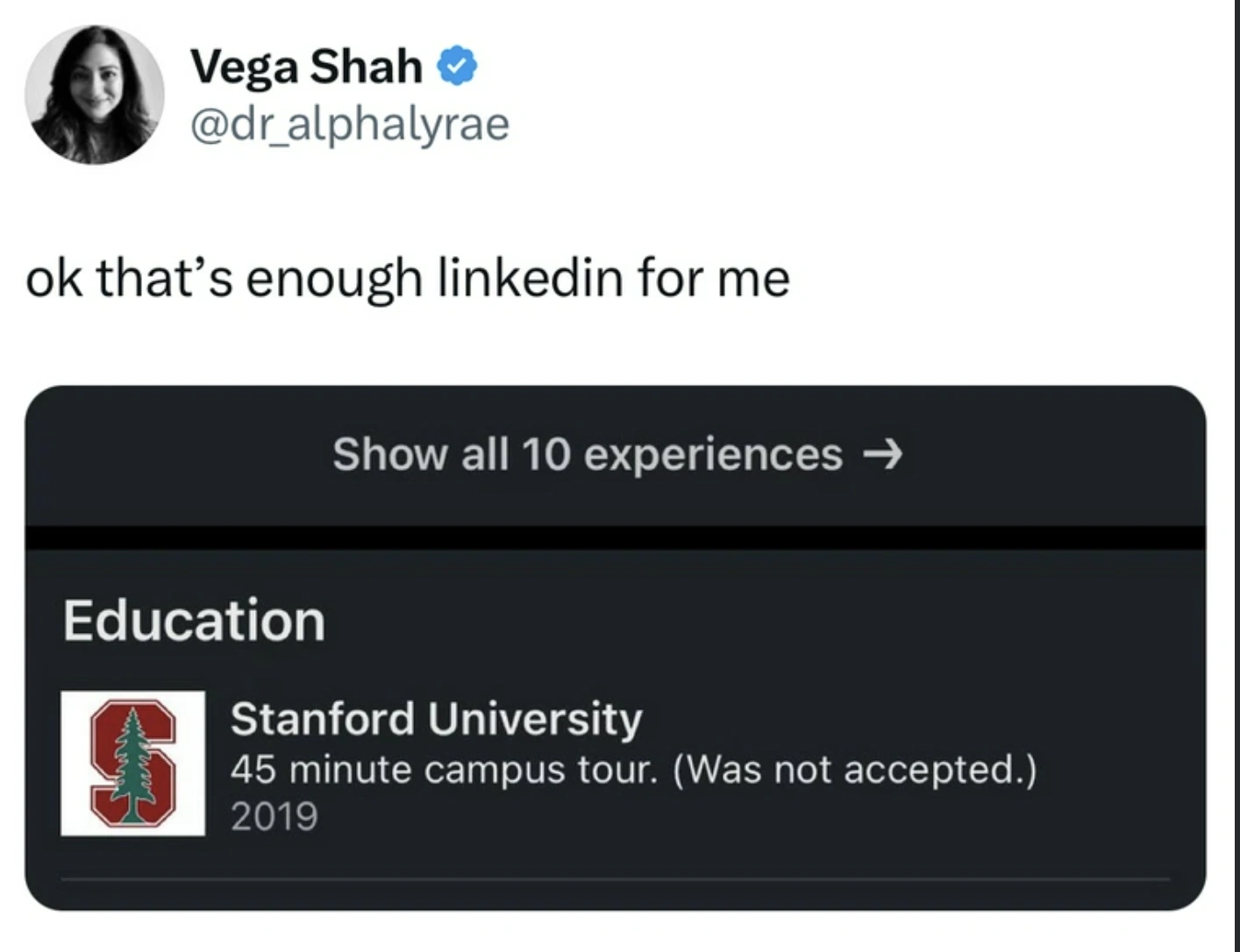1240x952 pixels.
Task: Click the @dr_alphalyrae handle
Action: coord(349,124)
